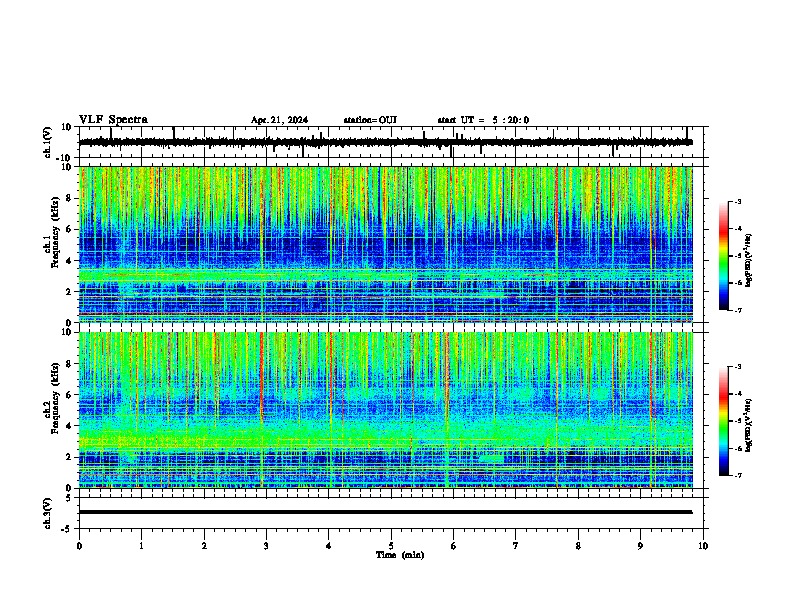Click time axis tick label '7'
Screen dimensions: 792x612
pyautogui.click(x=516, y=546)
